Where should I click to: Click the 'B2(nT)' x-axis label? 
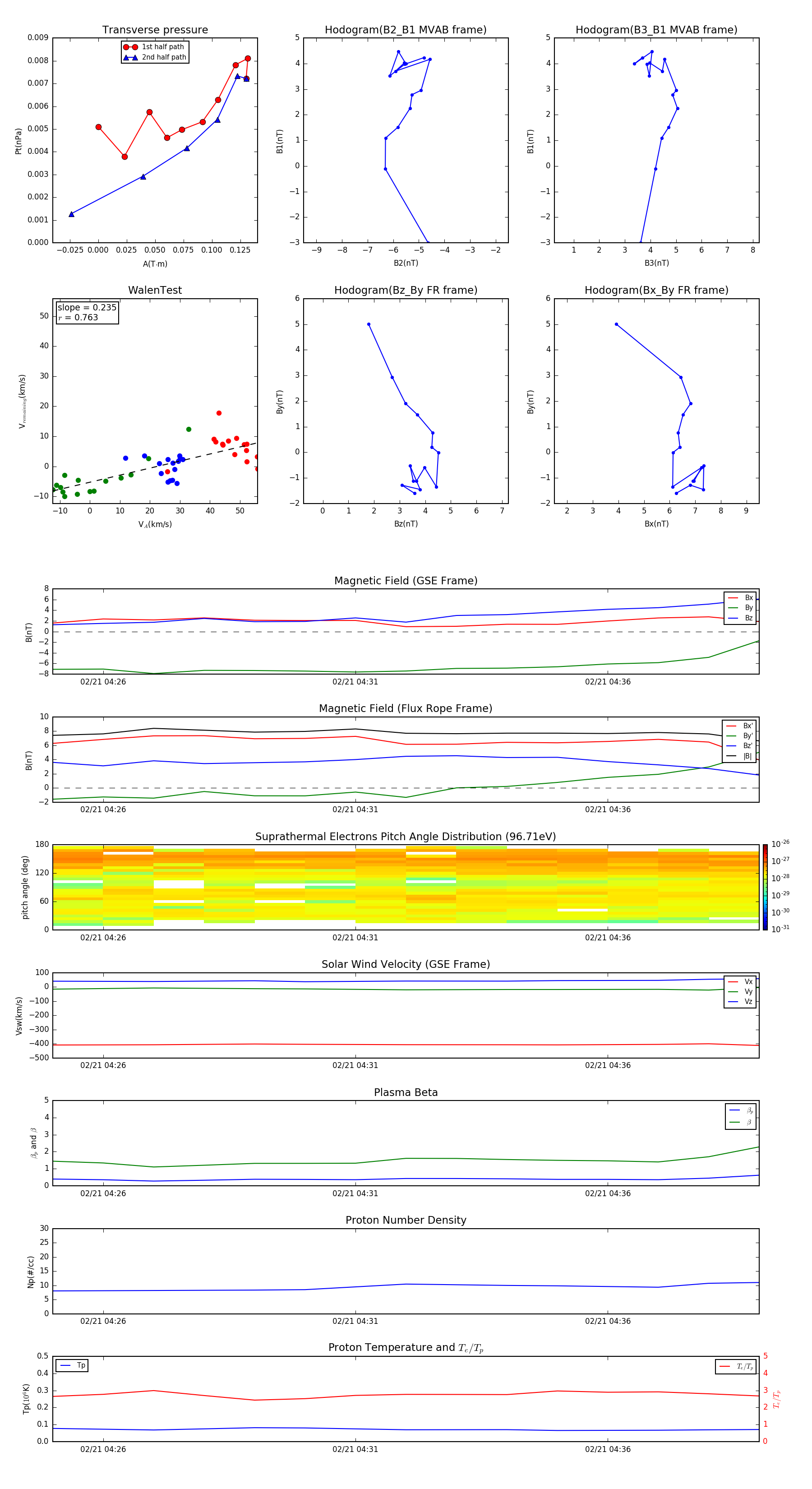click(x=406, y=263)
